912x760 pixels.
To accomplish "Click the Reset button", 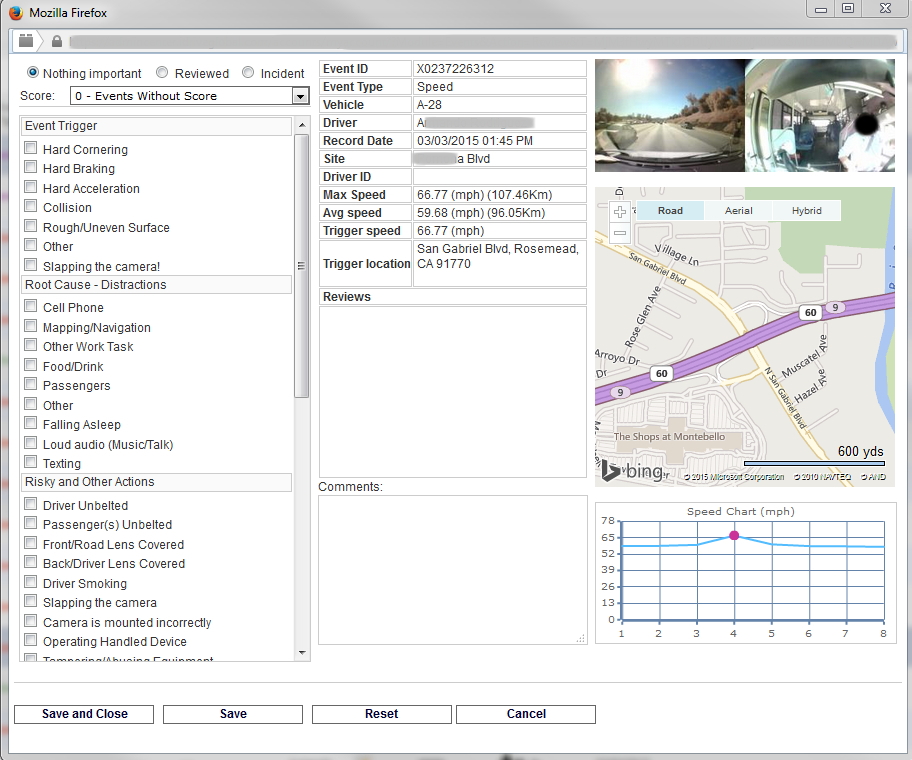I will 381,714.
